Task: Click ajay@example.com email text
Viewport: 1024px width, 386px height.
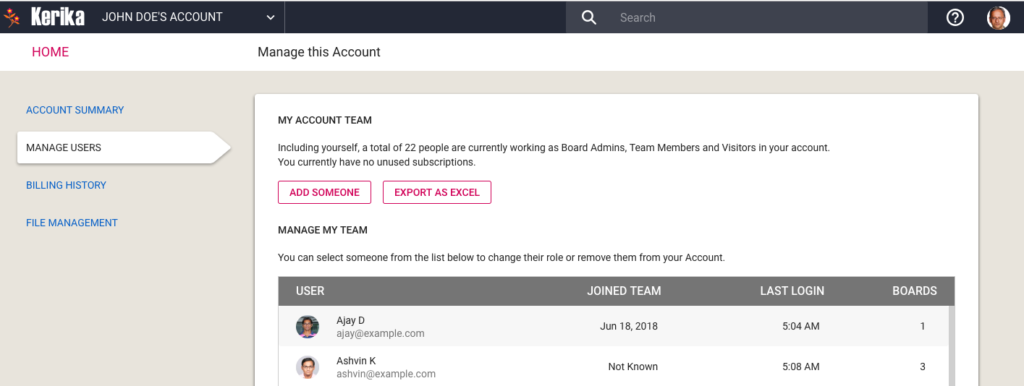Action: pos(380,333)
